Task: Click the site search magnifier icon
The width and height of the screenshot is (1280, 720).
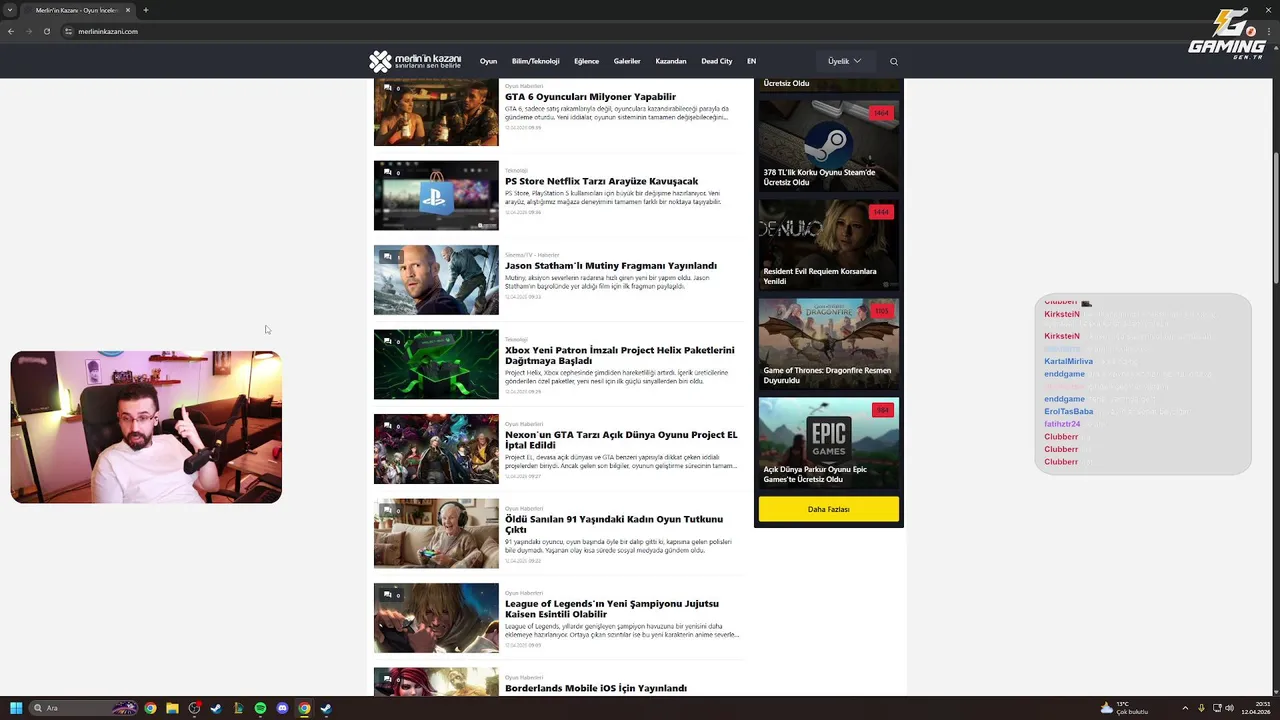Action: (894, 61)
